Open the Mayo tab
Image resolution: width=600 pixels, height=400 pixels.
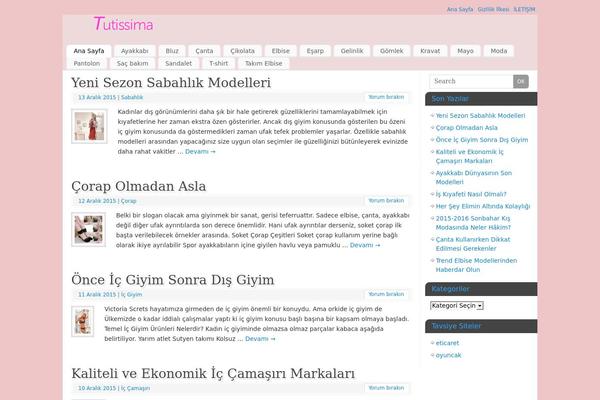[x=465, y=51]
